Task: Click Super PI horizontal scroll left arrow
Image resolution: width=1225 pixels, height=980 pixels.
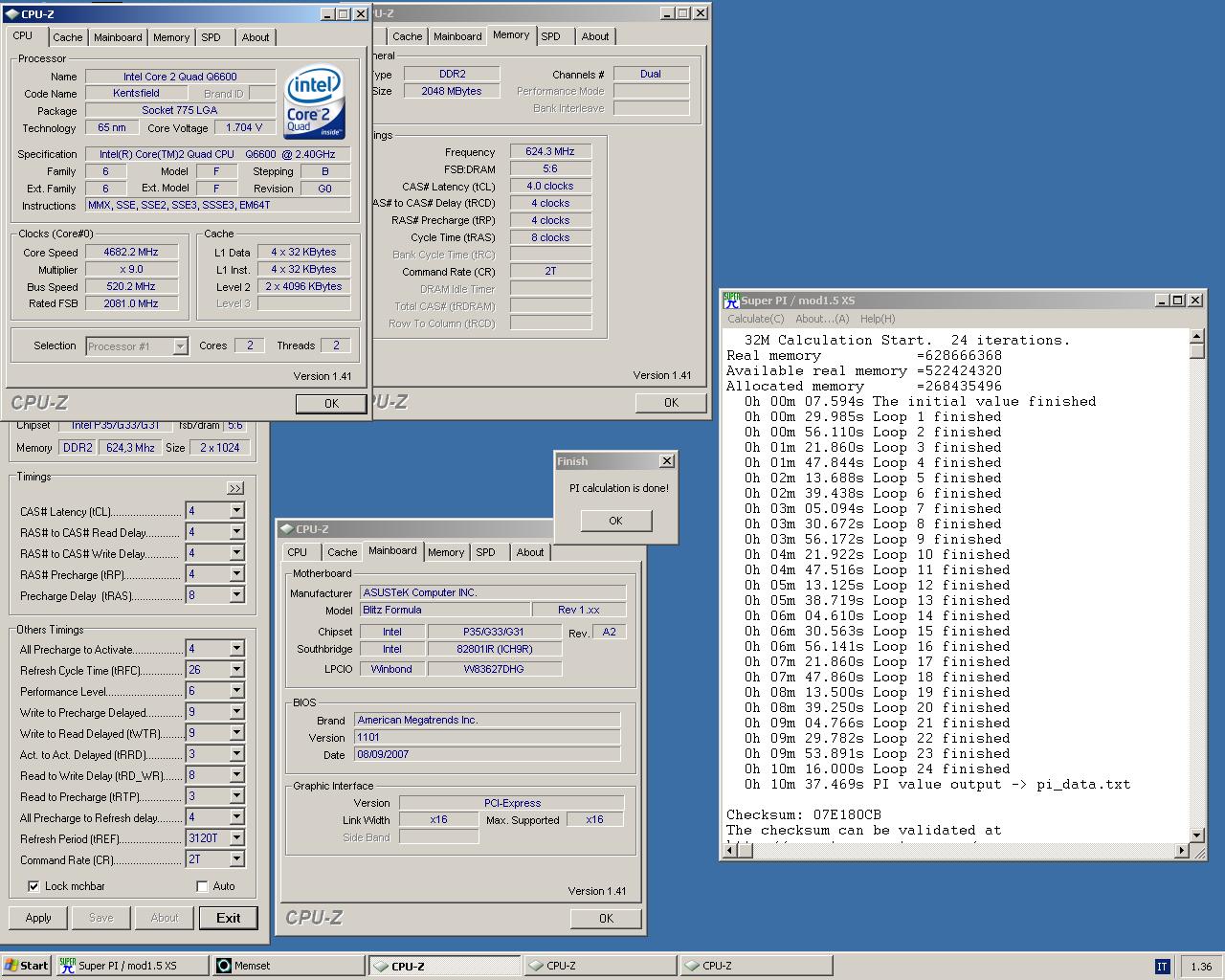Action: pyautogui.click(x=731, y=851)
